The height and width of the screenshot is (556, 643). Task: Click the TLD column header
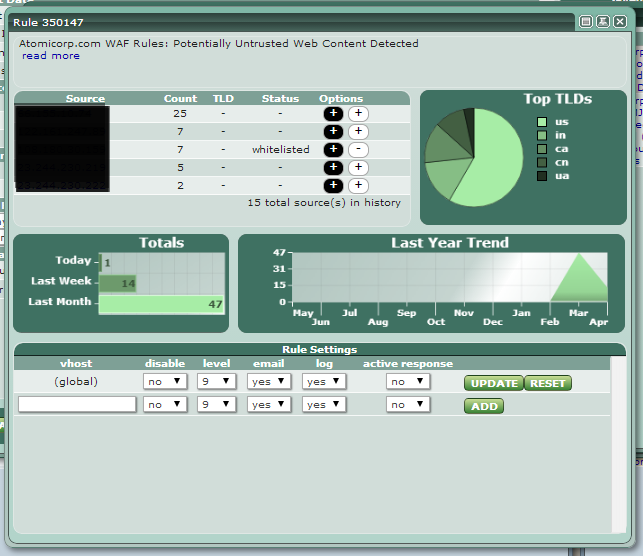223,98
